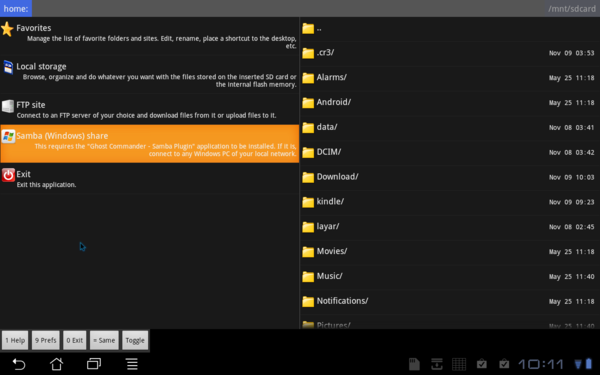Screen dimensions: 600x375
Task: Open Favorites star icon
Action: click(7, 29)
